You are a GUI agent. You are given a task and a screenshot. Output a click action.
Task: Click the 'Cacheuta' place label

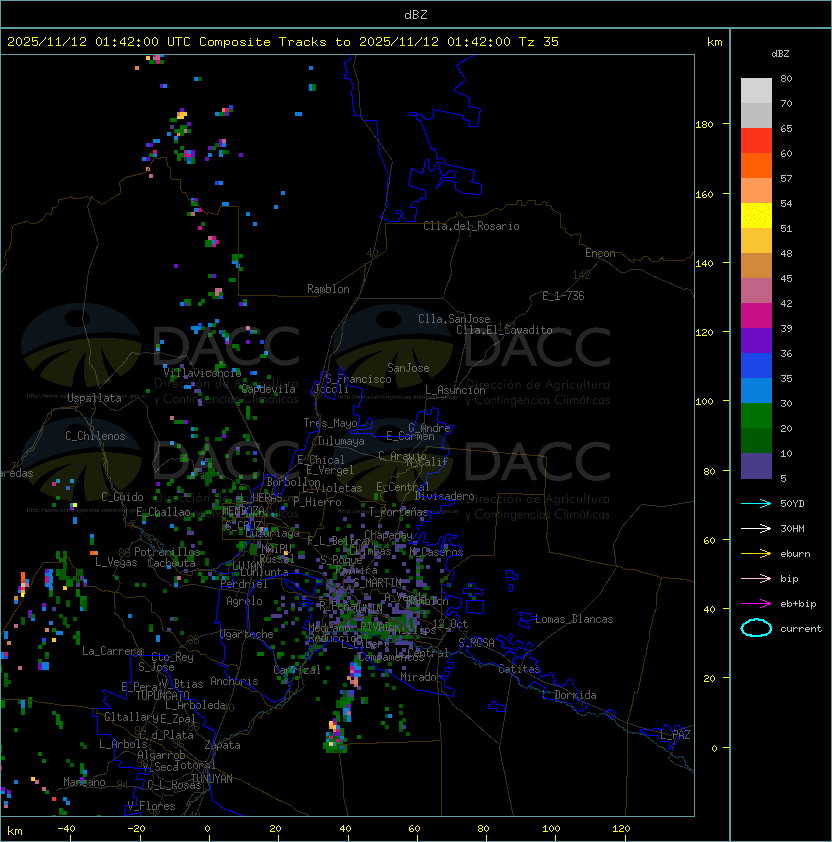click(171, 563)
